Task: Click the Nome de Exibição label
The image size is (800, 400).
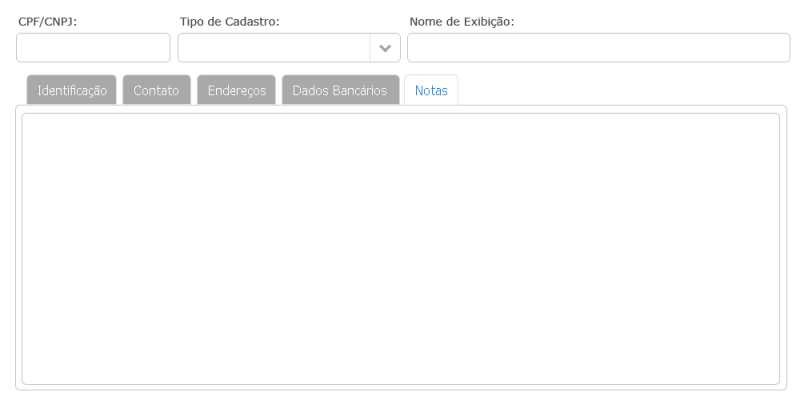Action: click(x=462, y=22)
